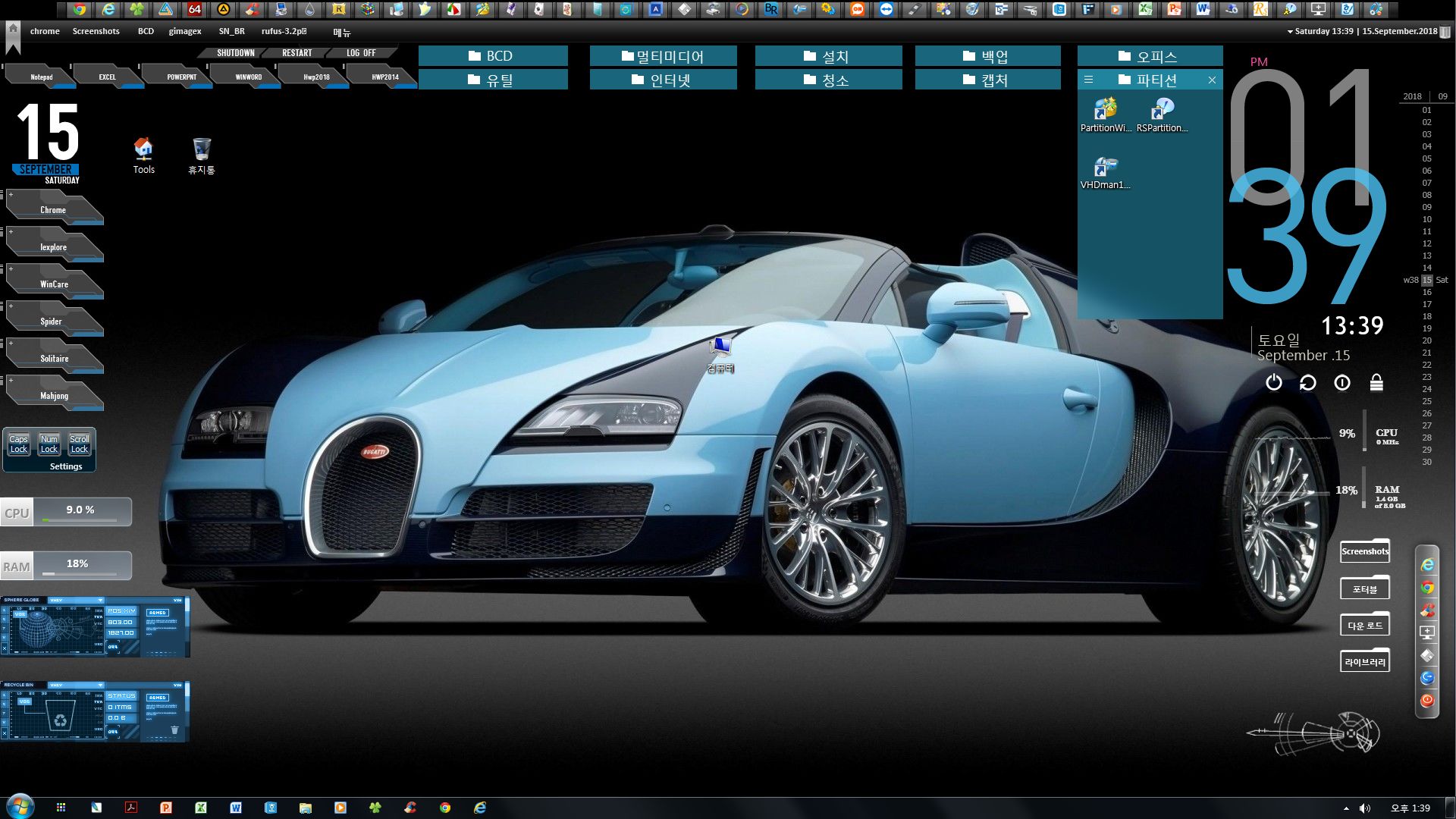
Task: Open gimagex in top menu bar
Action: coord(185,31)
